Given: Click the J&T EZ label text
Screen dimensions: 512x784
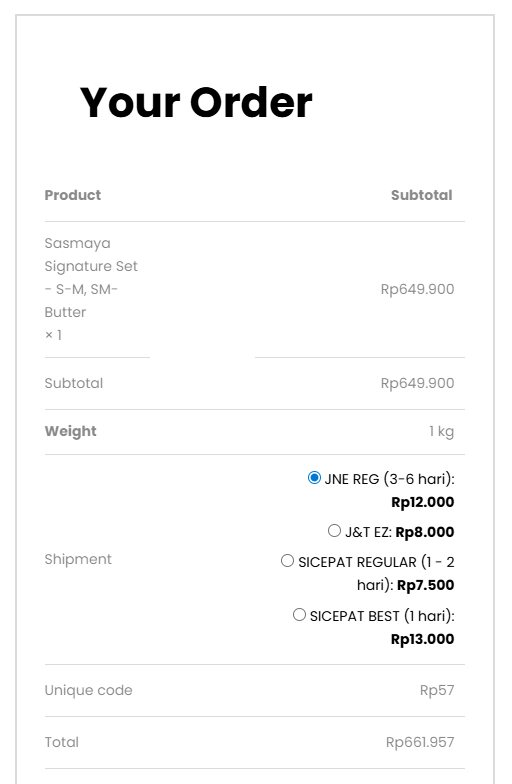Looking at the screenshot, I should (x=368, y=532).
